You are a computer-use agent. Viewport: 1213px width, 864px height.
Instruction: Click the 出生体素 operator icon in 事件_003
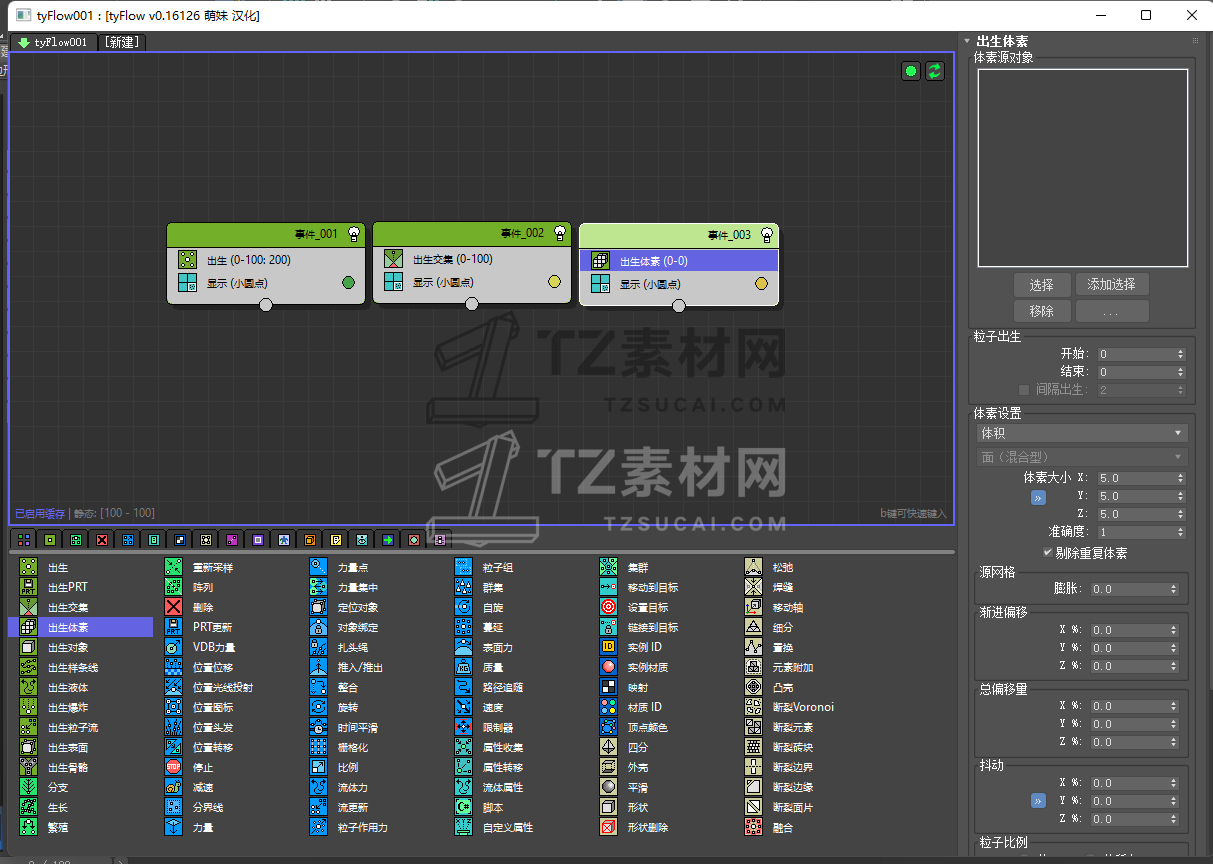(601, 261)
